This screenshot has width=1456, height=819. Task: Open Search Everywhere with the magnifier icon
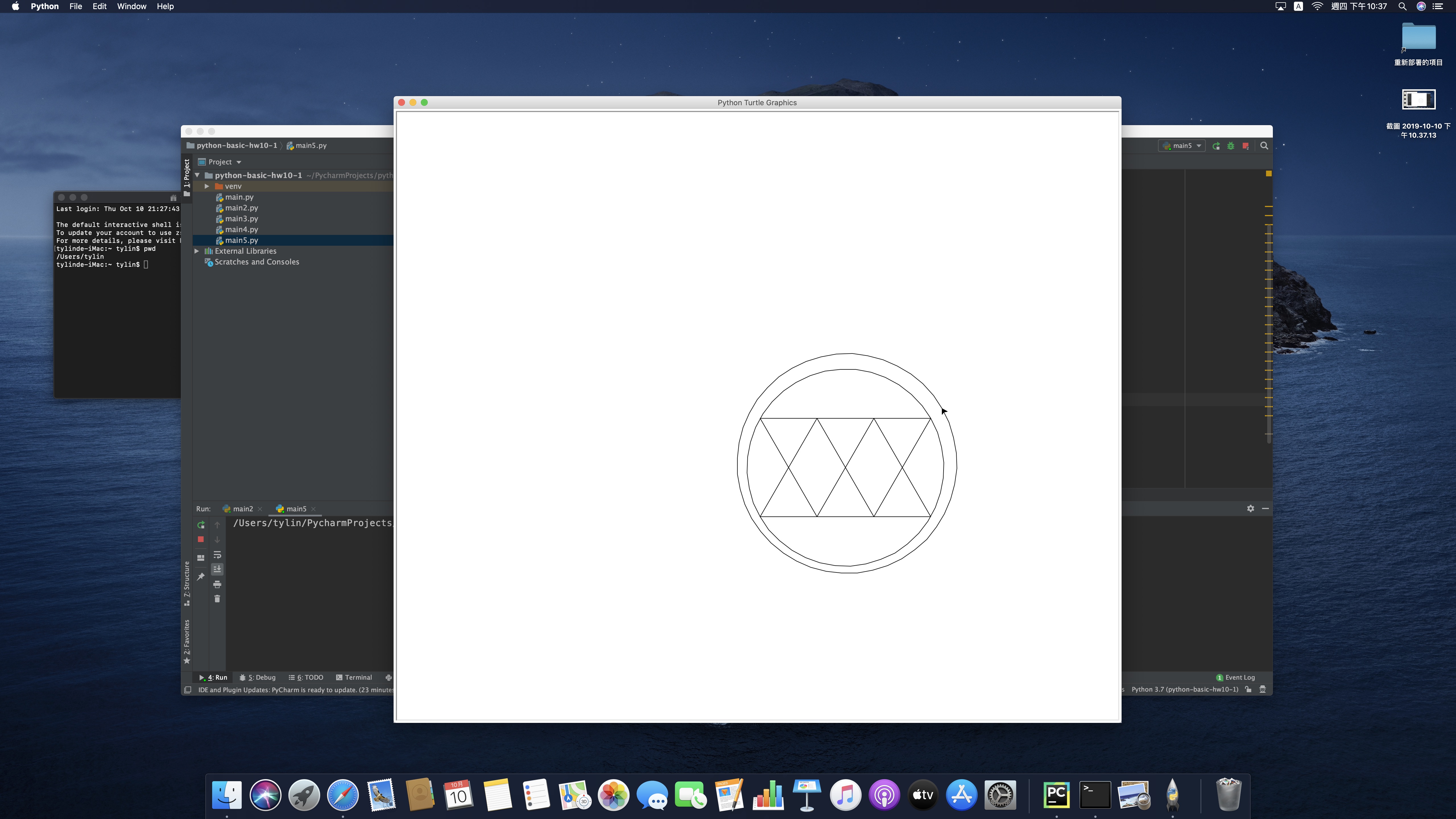pos(1264,146)
